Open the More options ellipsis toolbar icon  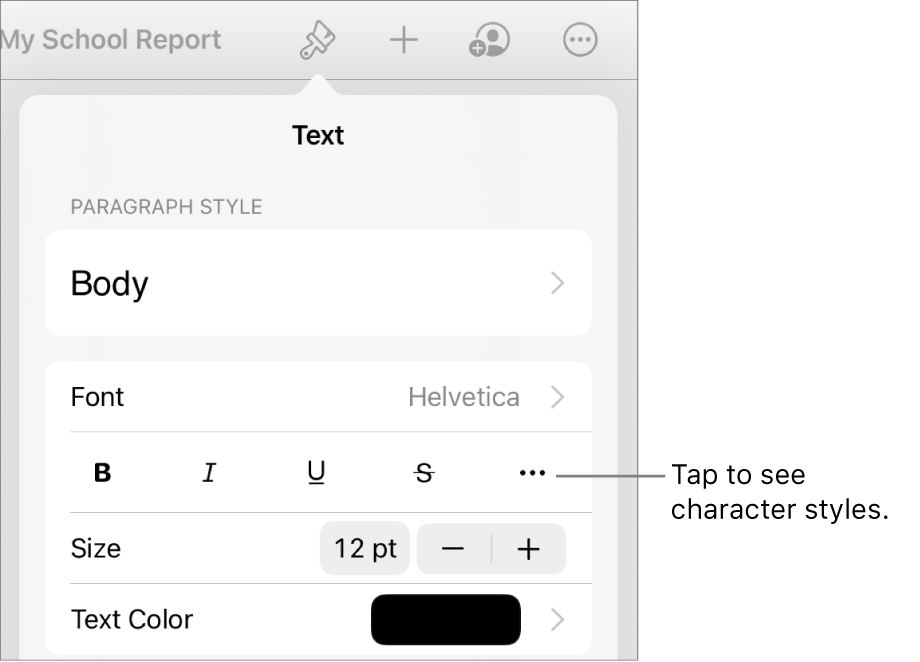tap(578, 40)
